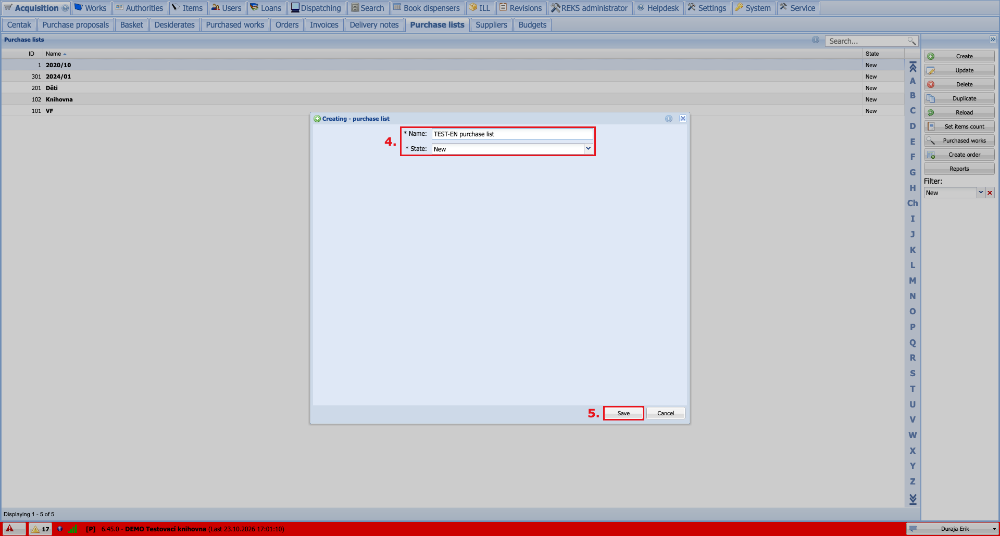1000x536 pixels.
Task: Open the REKS administrator module
Action: coord(589,8)
